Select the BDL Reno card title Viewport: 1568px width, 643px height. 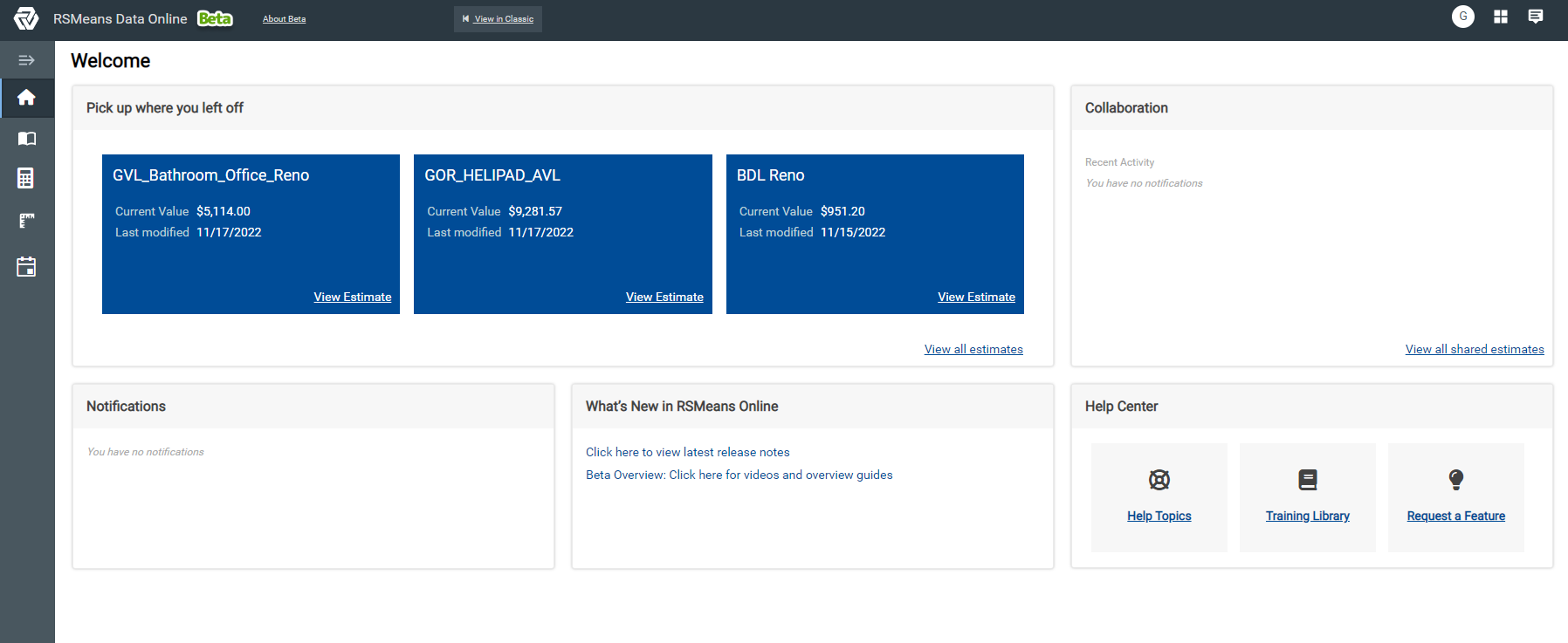click(771, 175)
